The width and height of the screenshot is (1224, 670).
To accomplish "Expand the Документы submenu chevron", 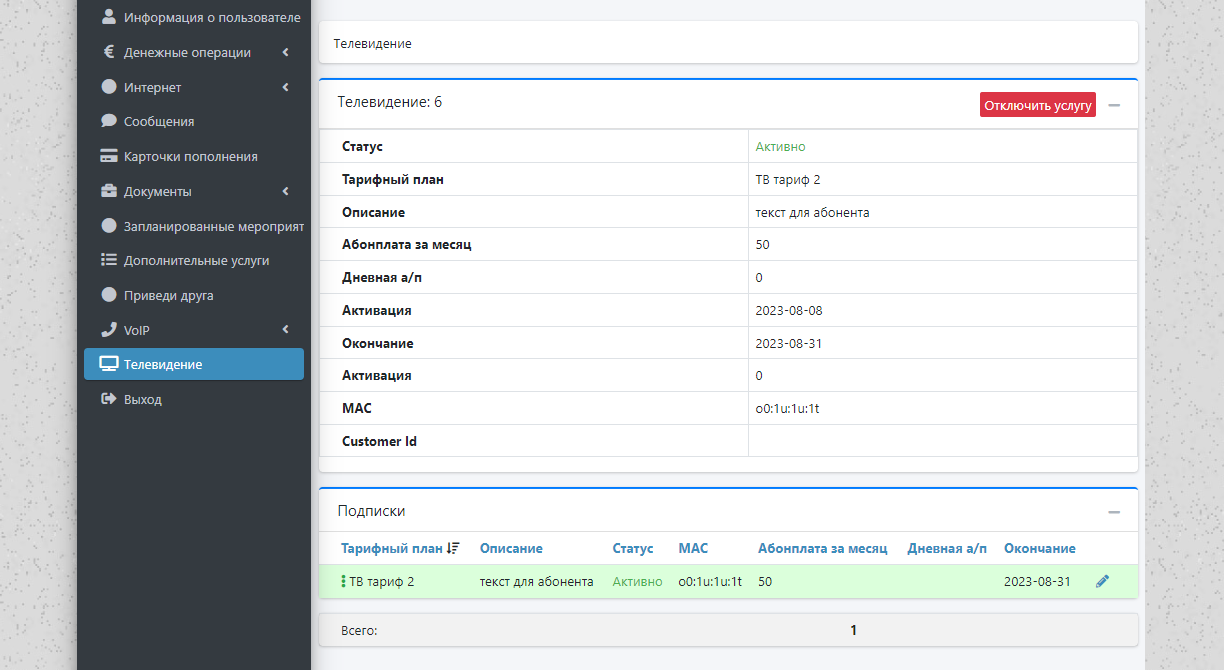I will 285,191.
